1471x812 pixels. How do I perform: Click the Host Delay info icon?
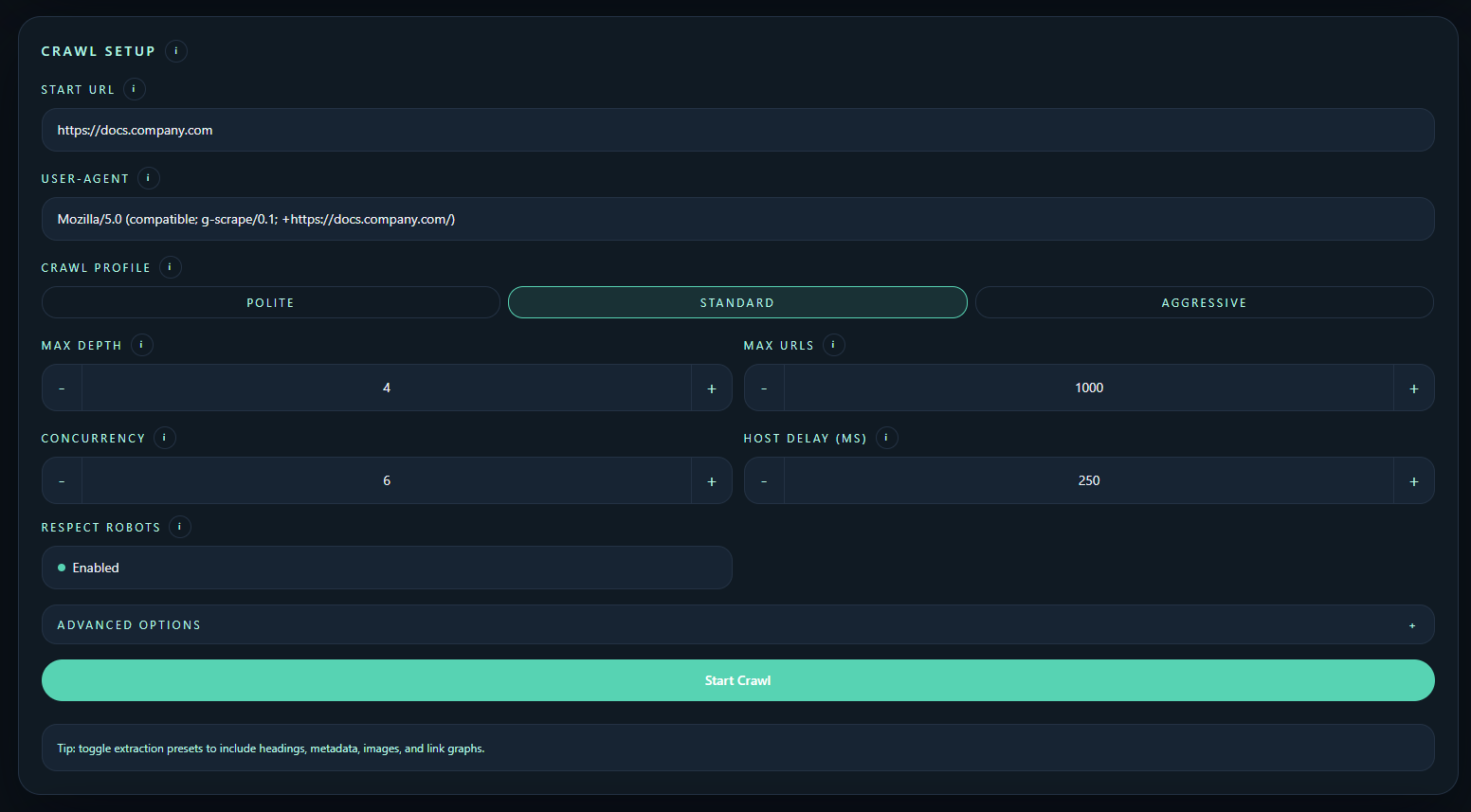[886, 438]
